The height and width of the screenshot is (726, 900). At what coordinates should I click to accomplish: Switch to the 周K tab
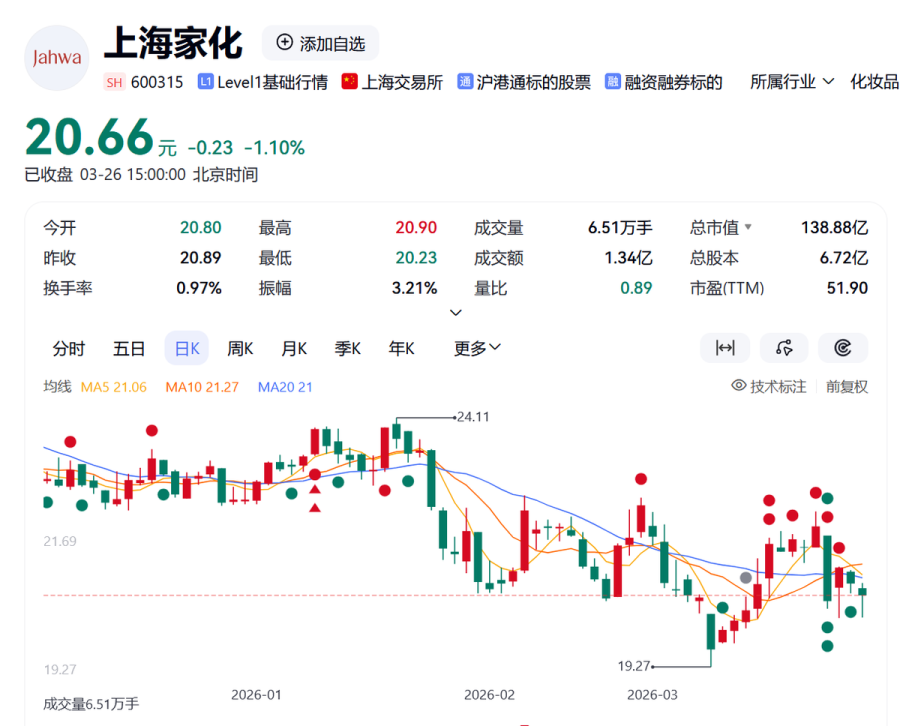click(x=240, y=348)
